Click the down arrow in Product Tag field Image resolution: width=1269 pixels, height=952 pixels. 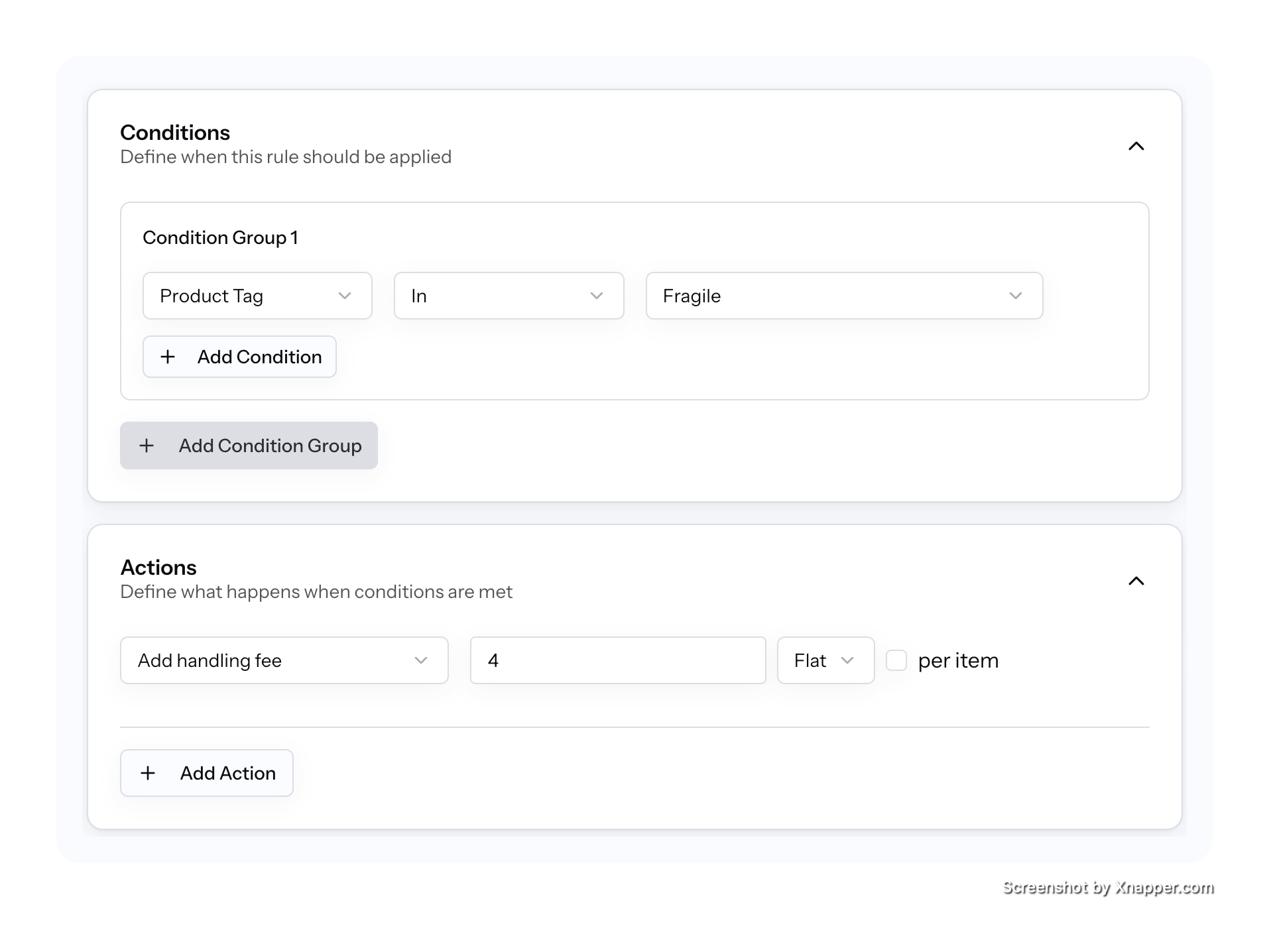[x=344, y=296]
